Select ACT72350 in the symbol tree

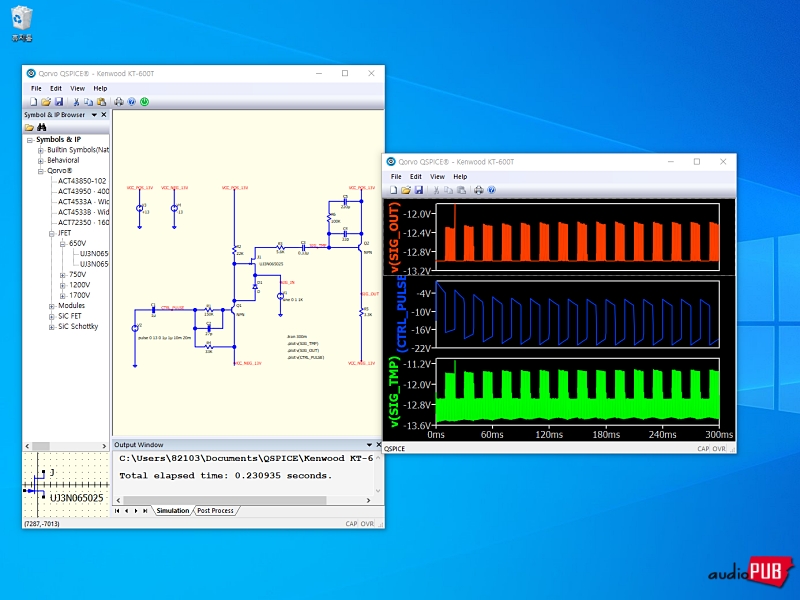pos(83,222)
